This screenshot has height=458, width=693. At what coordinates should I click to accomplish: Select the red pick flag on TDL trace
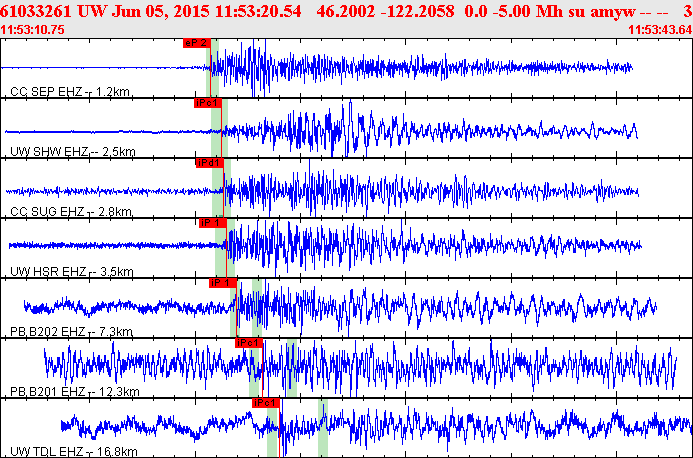[x=265, y=402]
